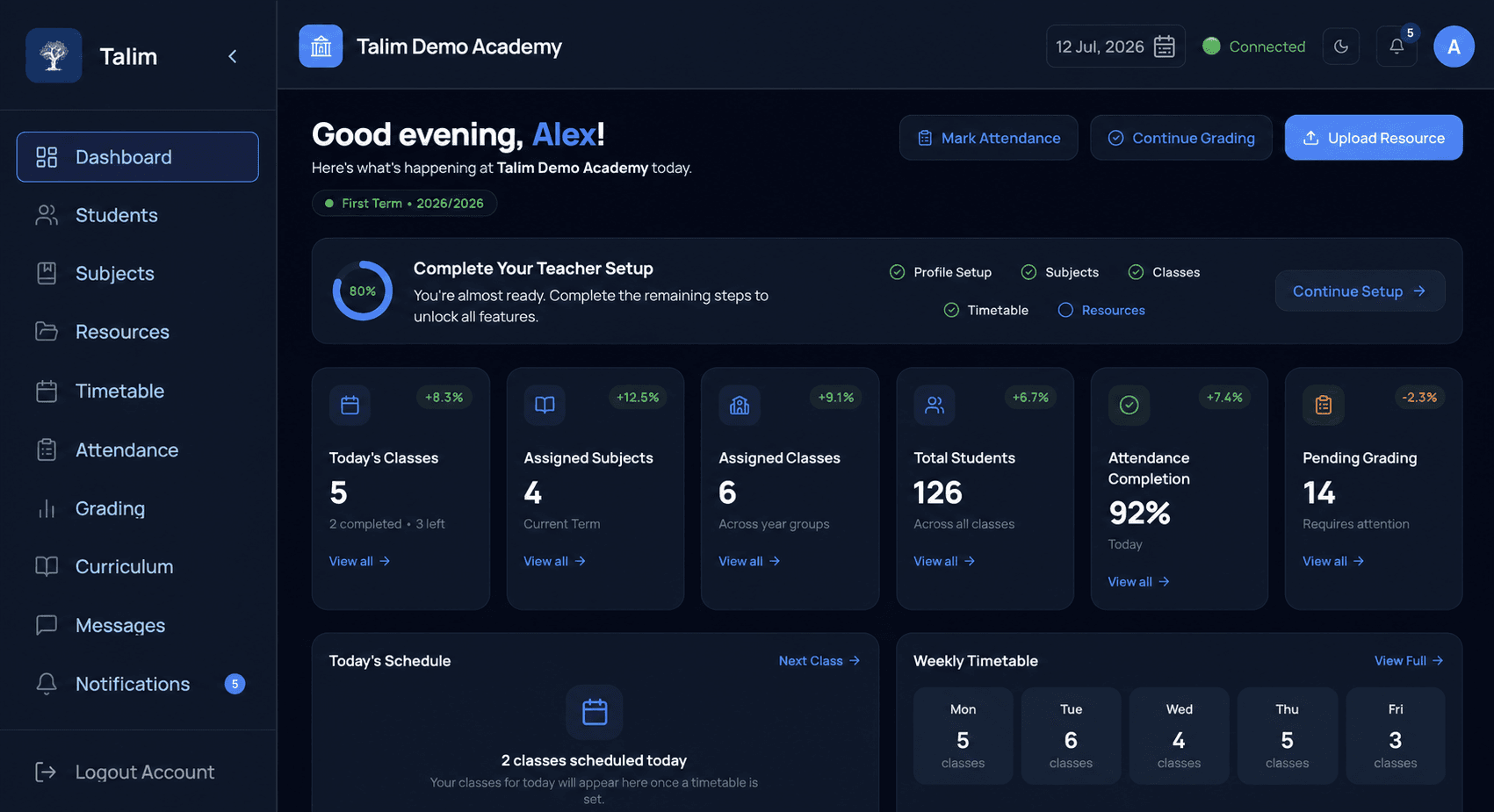Open the Subjects sidebar item
This screenshot has width=1494, height=812.
(x=138, y=274)
